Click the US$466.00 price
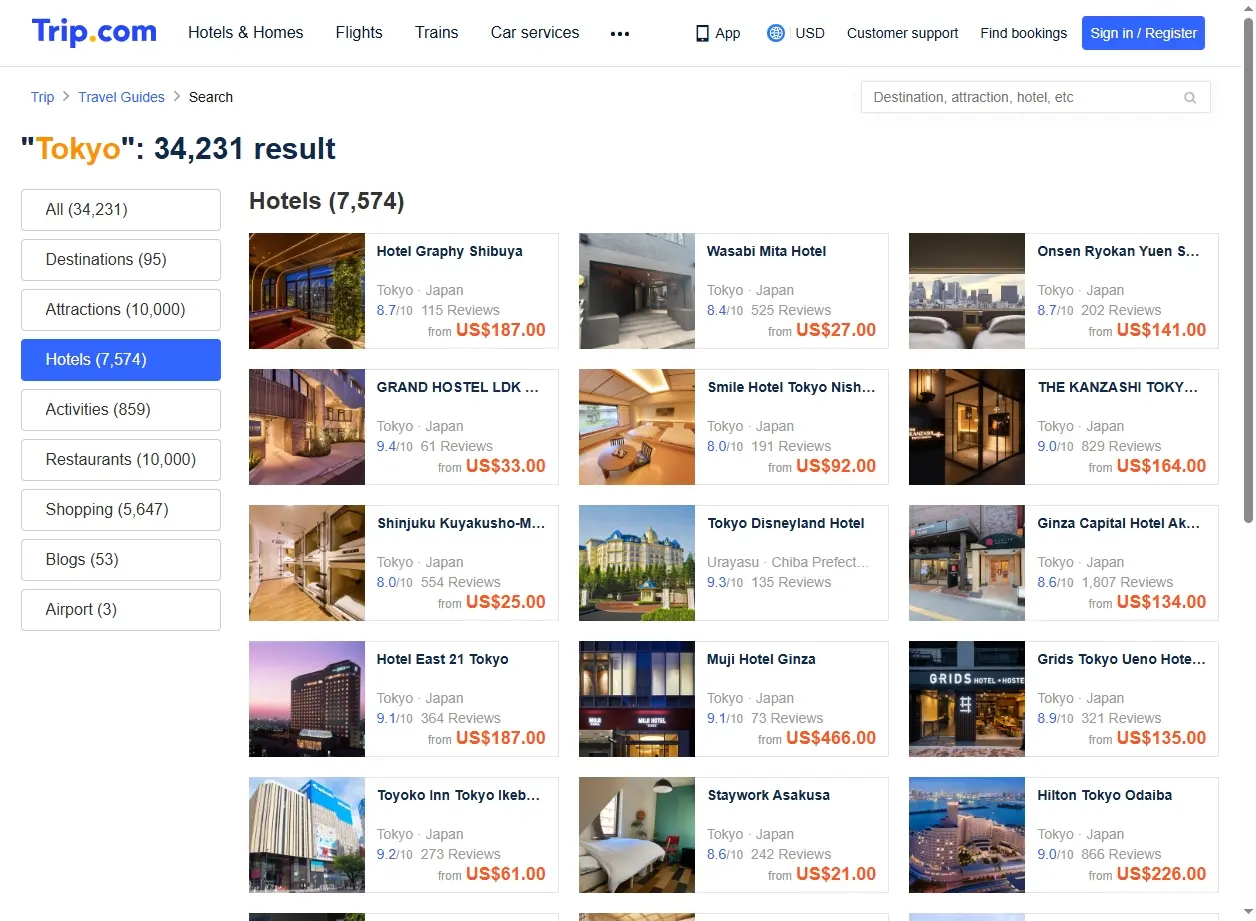Image resolution: width=1256 pixels, height=921 pixels. tap(831, 738)
